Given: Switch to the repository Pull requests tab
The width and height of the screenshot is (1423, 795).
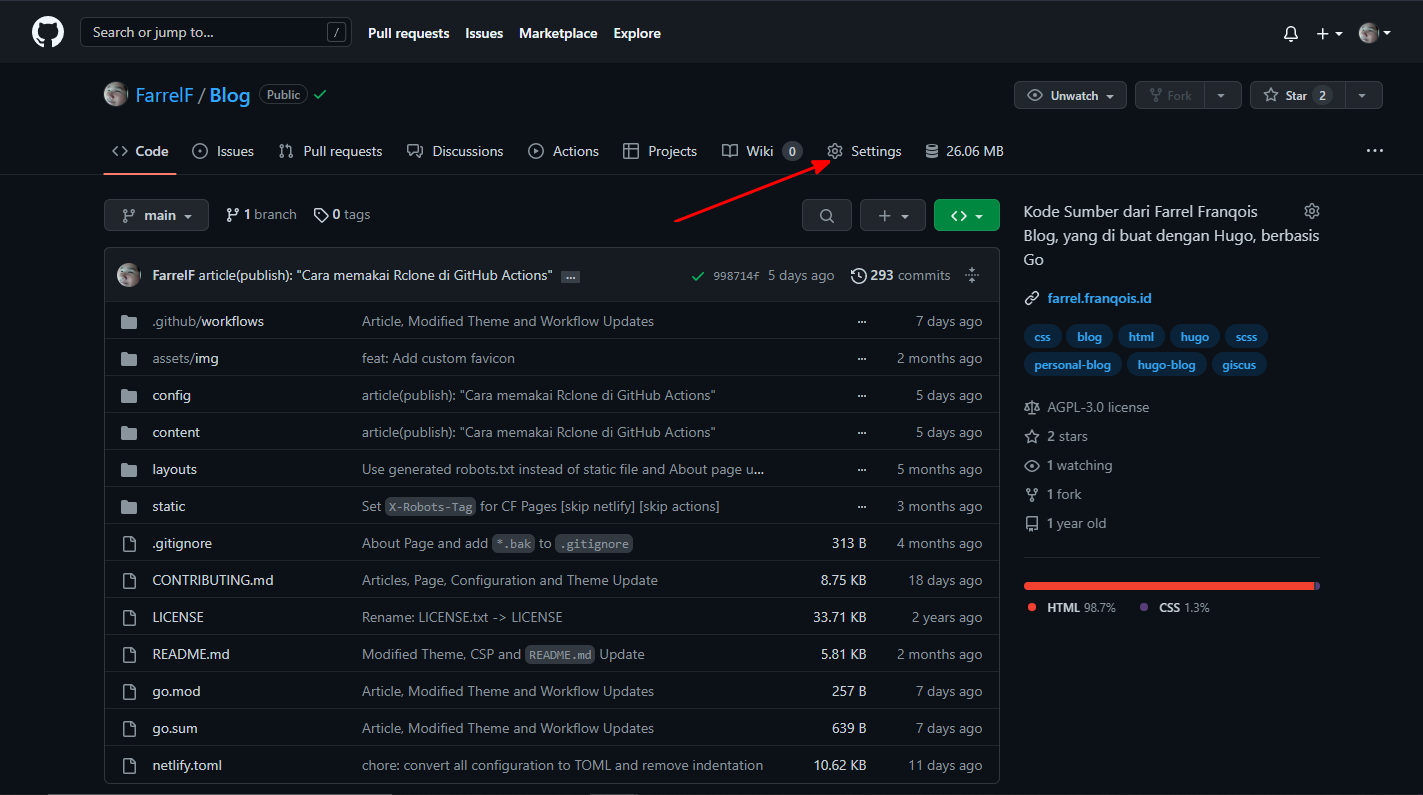Looking at the screenshot, I should coord(330,151).
